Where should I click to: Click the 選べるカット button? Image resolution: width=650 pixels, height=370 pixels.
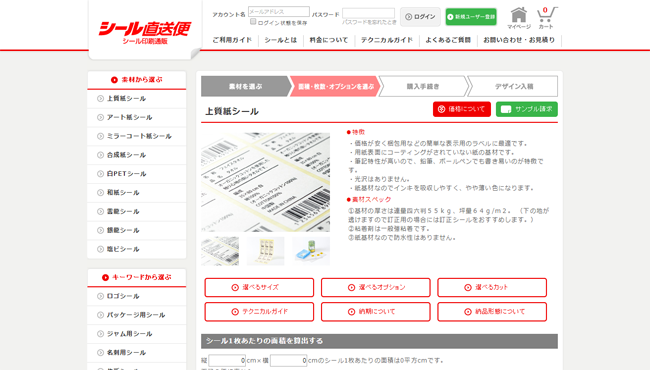[x=492, y=287]
